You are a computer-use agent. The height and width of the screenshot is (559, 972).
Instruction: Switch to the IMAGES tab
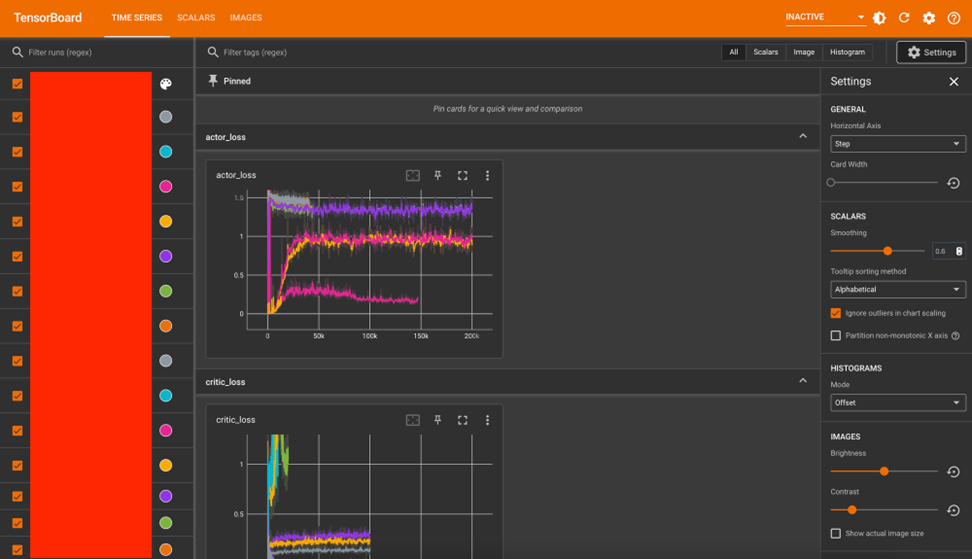click(x=246, y=18)
